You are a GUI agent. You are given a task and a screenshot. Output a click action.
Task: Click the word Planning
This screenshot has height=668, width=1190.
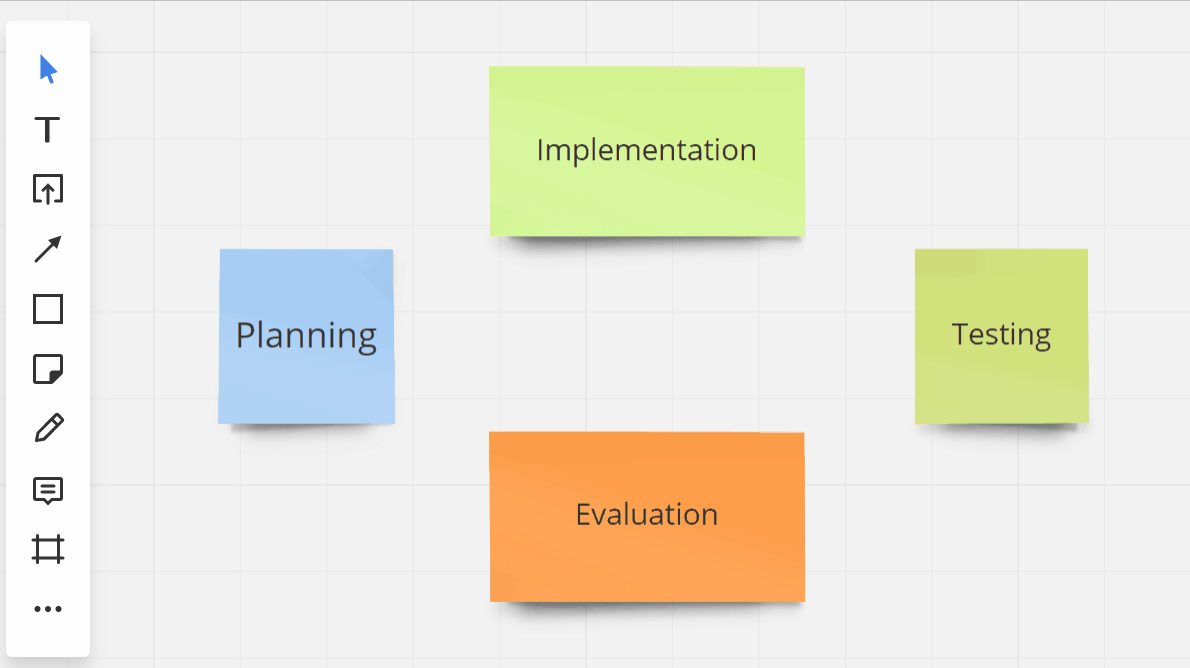pyautogui.click(x=306, y=336)
